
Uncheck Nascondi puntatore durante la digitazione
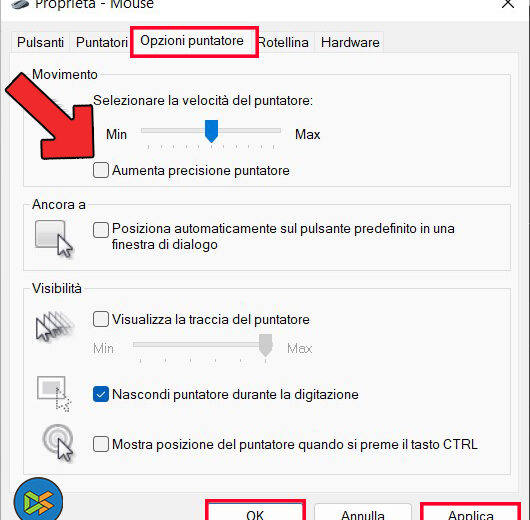pyautogui.click(x=101, y=394)
